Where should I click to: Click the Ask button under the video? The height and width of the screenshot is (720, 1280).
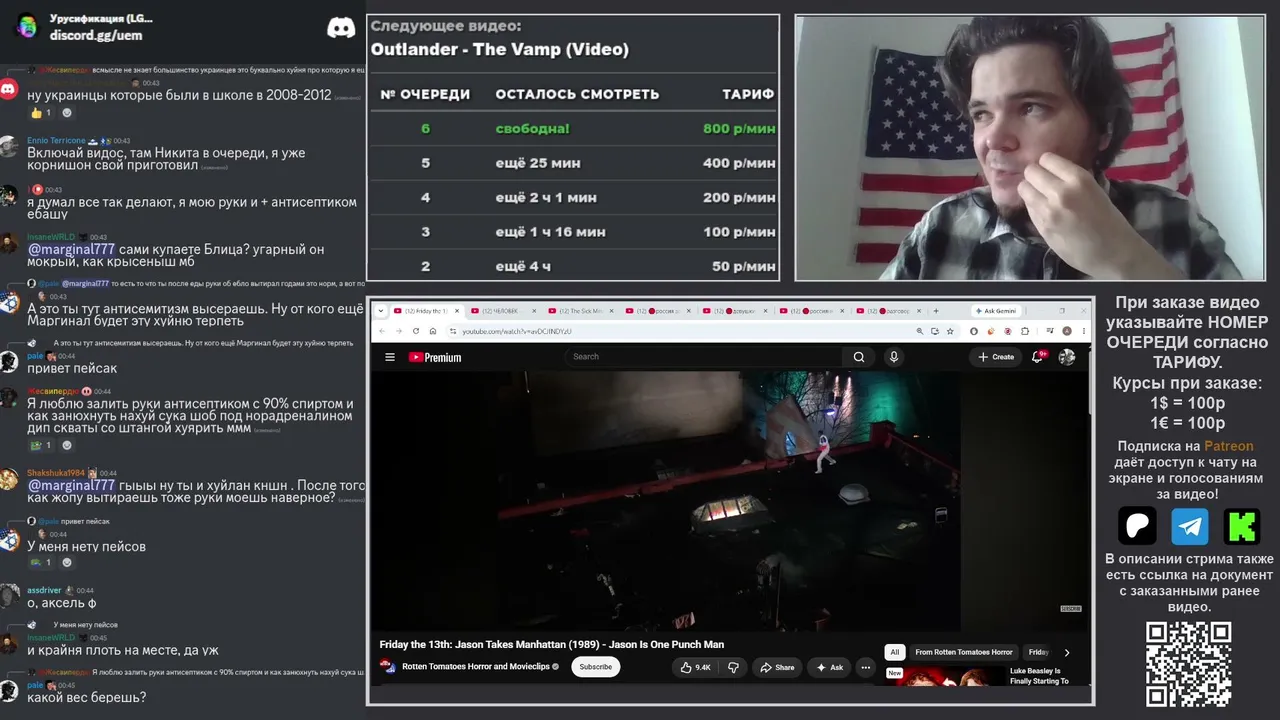click(829, 667)
